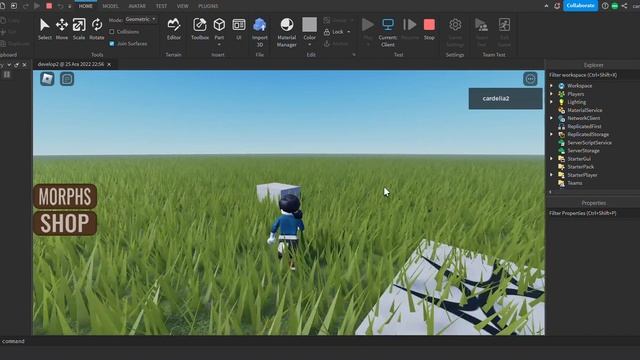
Task: Collapse the ribbon with the up arrow
Action: [x=546, y=6]
